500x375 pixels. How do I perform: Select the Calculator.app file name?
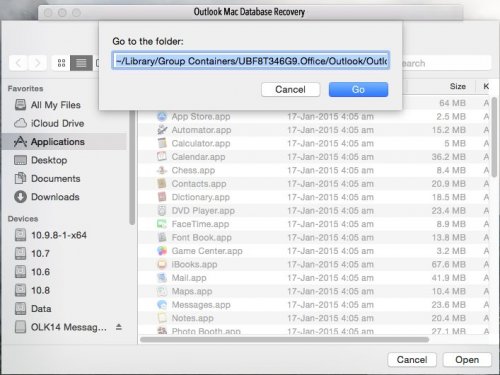point(201,143)
